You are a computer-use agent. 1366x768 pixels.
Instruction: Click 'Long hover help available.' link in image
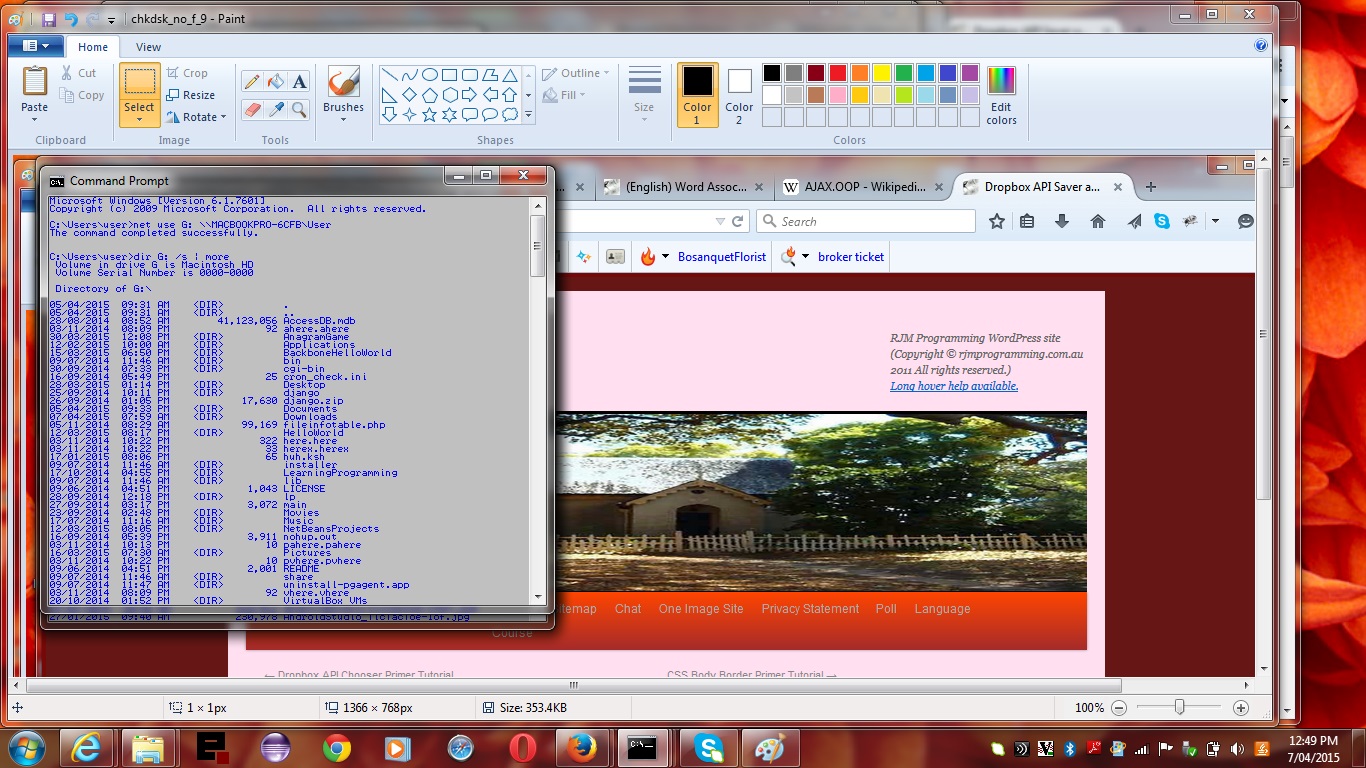pos(954,386)
